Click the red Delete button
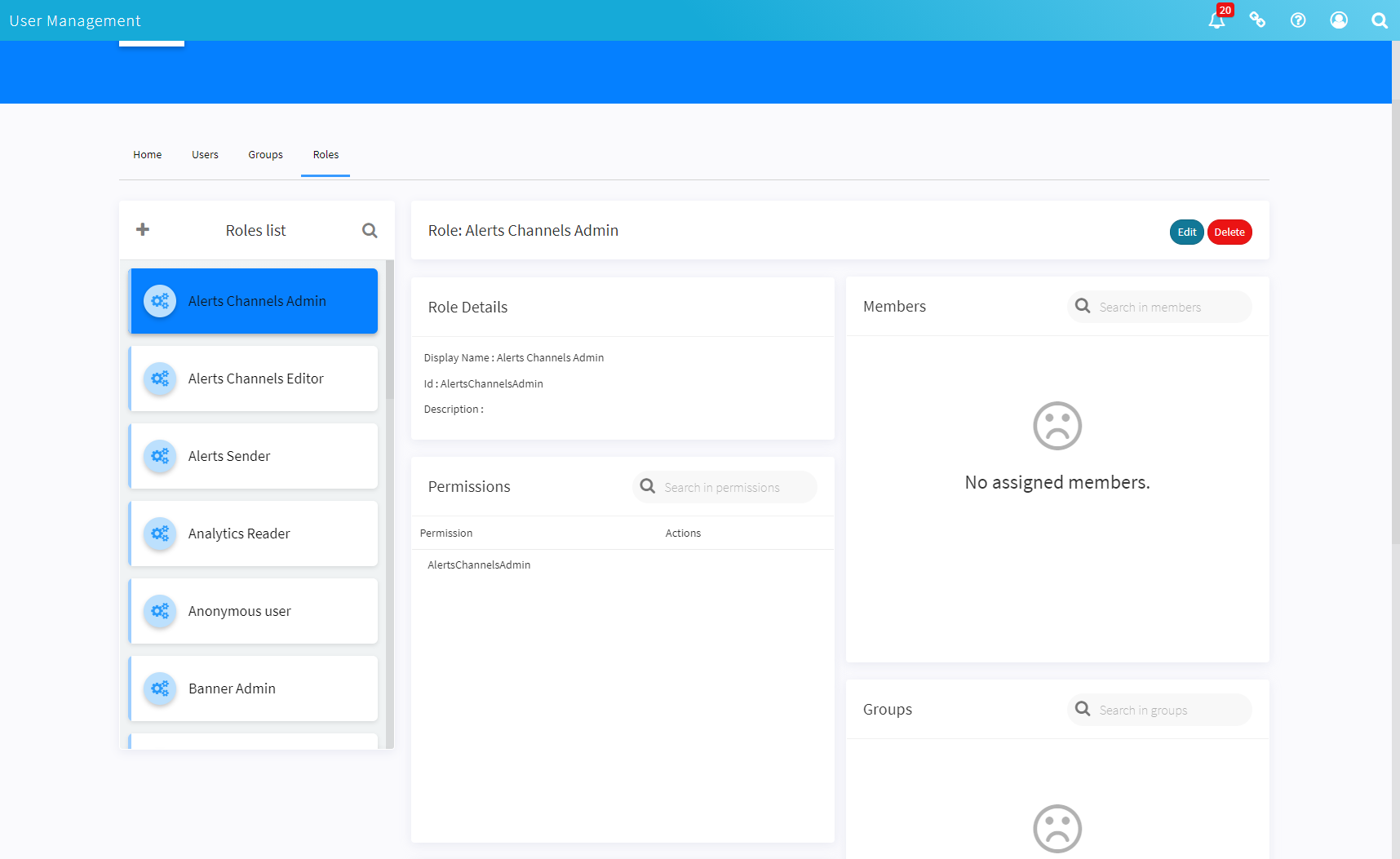 coord(1229,232)
